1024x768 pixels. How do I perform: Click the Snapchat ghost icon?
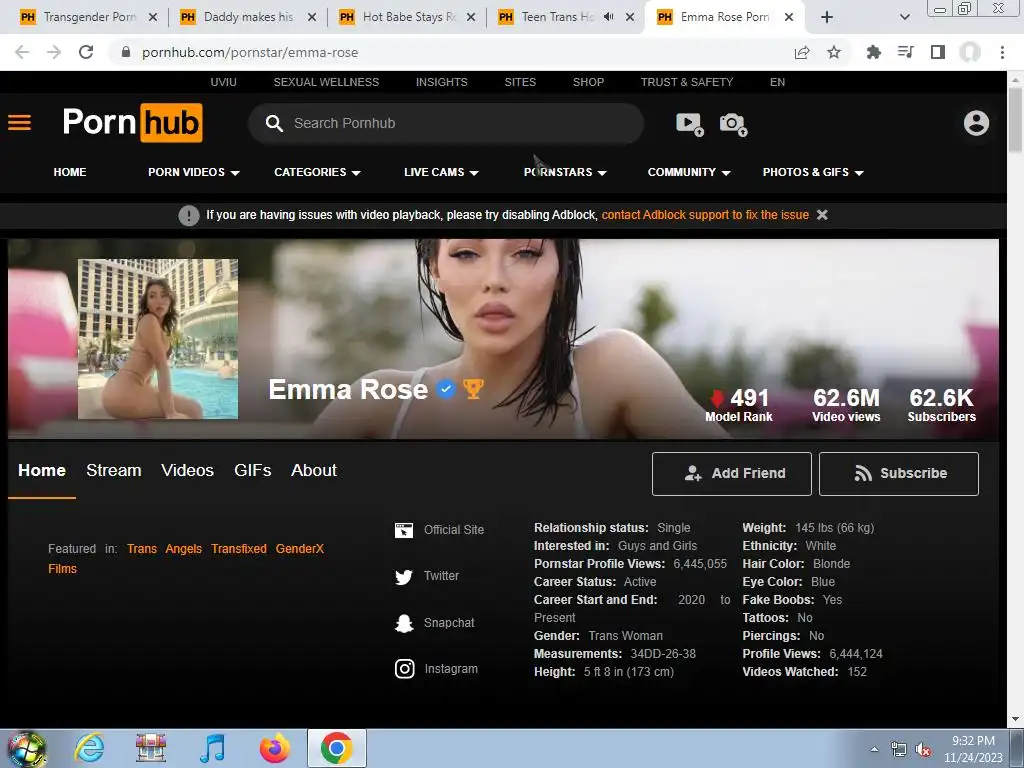pyautogui.click(x=404, y=623)
